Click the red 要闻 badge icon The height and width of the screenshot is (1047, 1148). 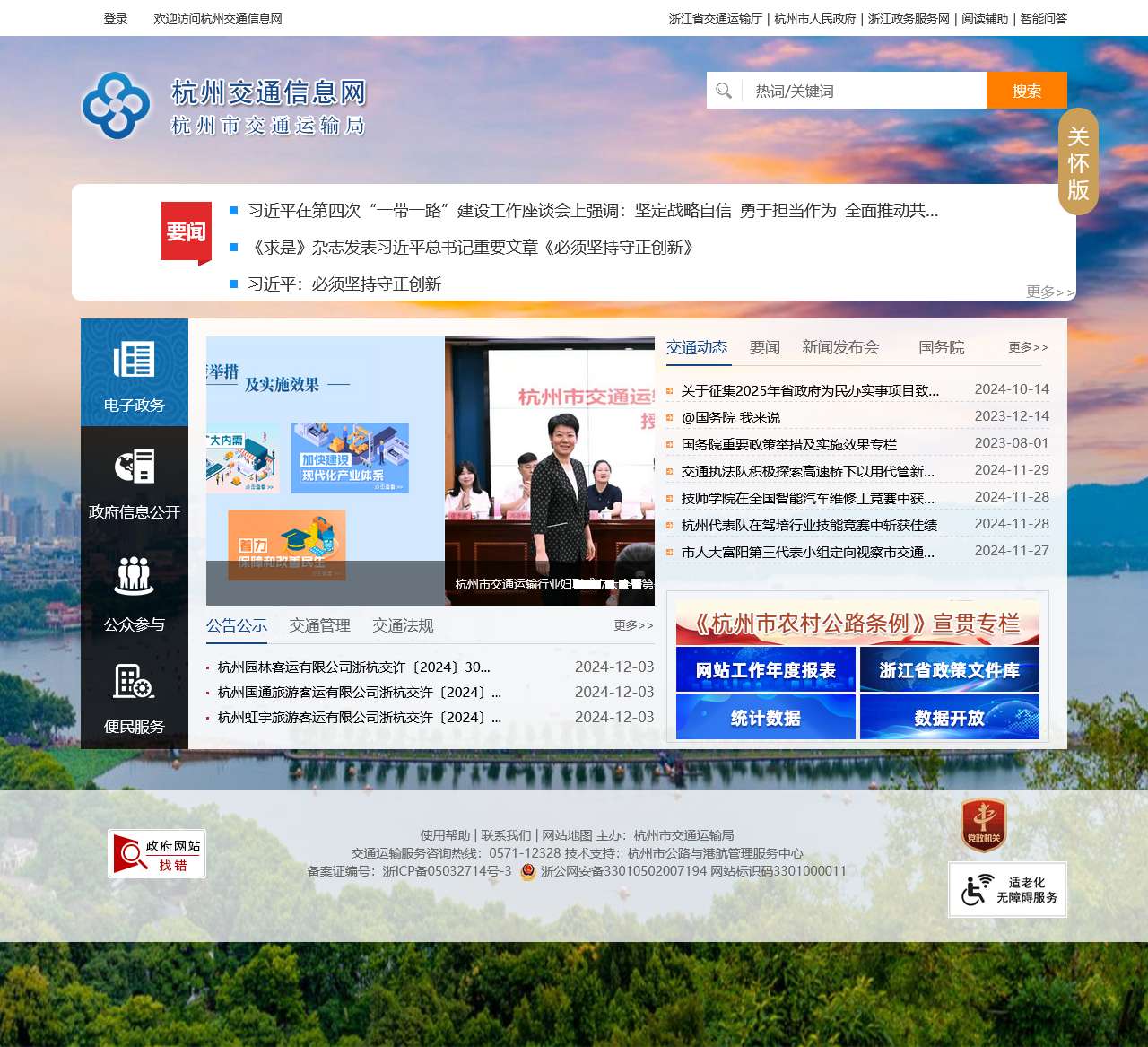point(187,232)
